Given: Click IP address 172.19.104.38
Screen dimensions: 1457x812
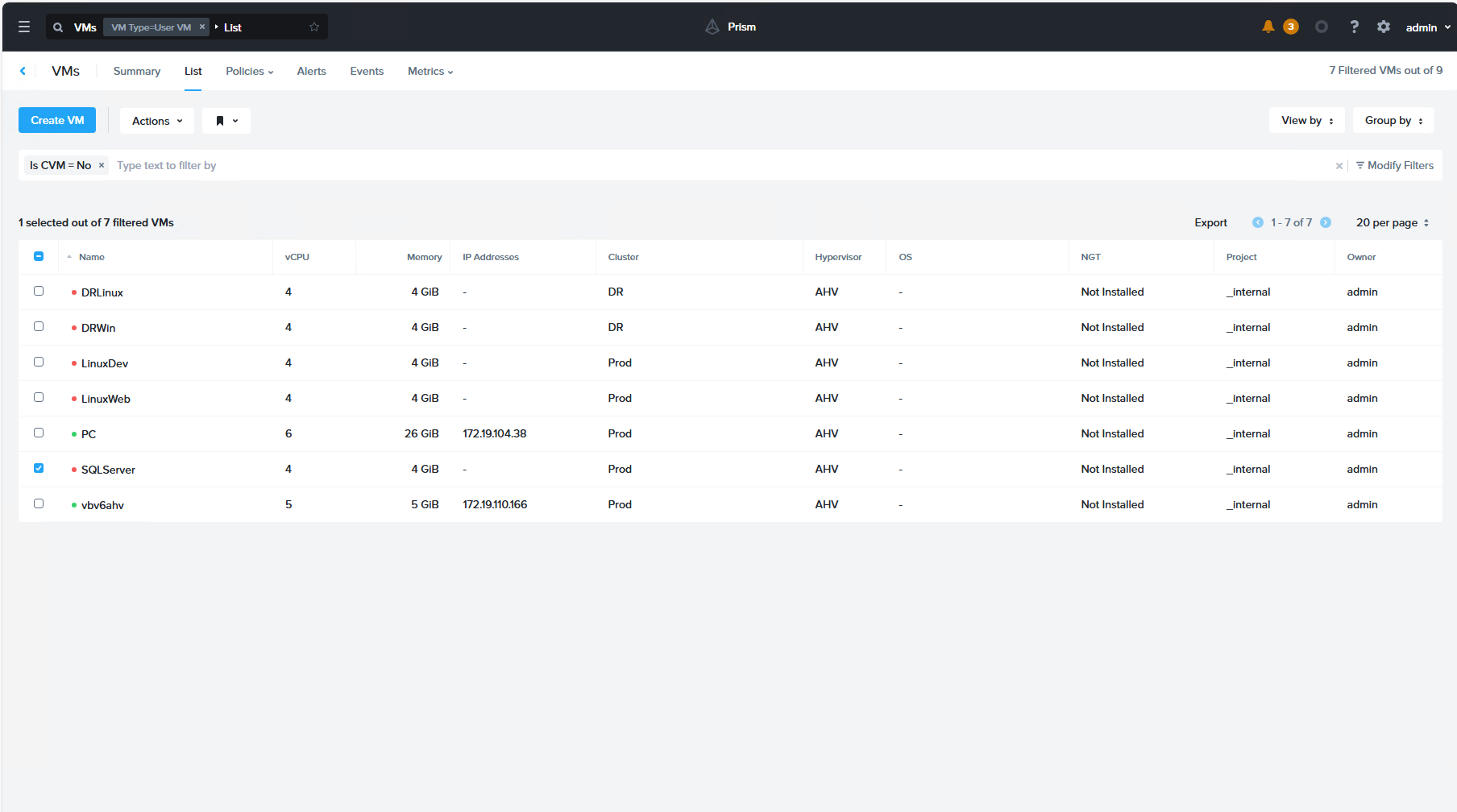Looking at the screenshot, I should click(x=495, y=433).
